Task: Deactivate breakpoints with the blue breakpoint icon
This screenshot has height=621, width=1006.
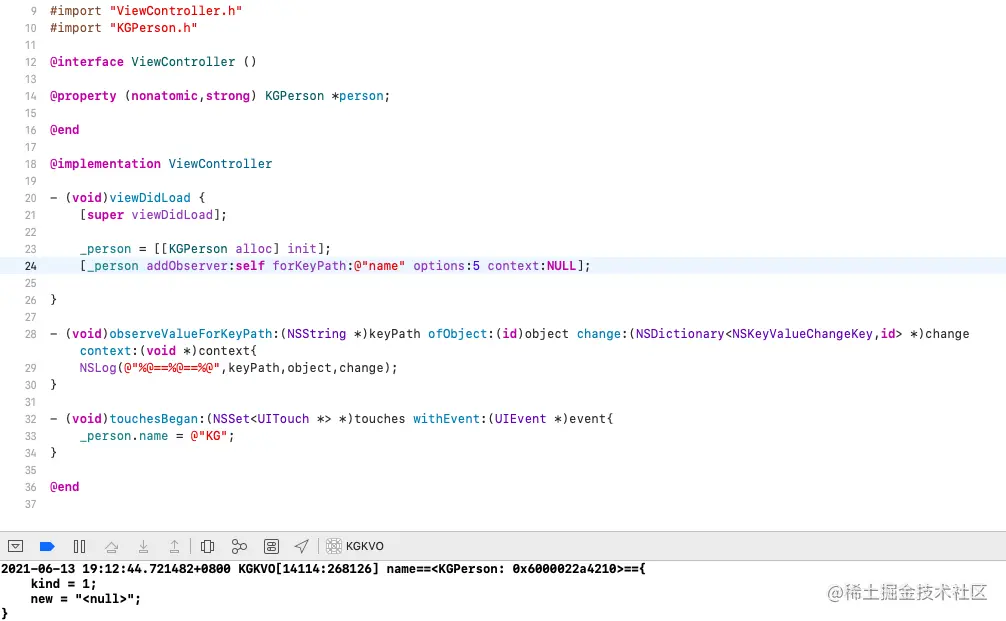Action: (x=47, y=546)
